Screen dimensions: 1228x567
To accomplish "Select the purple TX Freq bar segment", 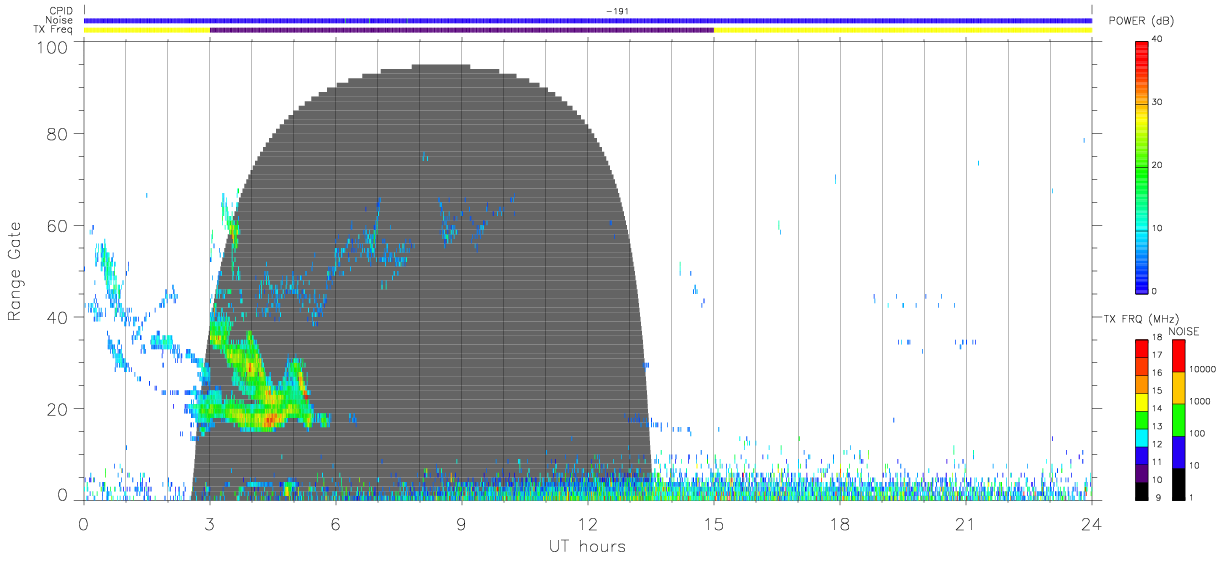I will pos(462,30).
